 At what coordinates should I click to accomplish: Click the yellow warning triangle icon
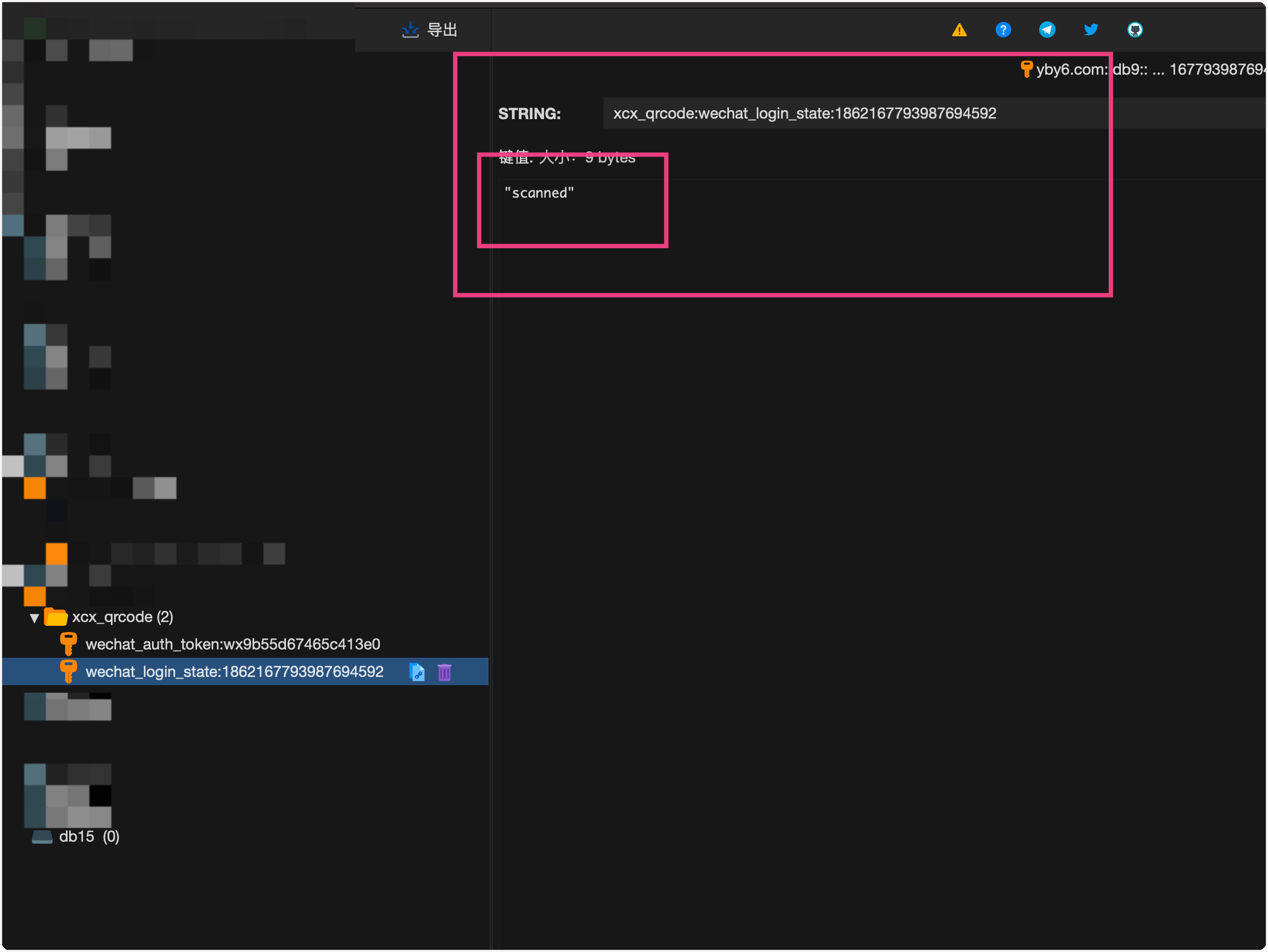coord(959,30)
